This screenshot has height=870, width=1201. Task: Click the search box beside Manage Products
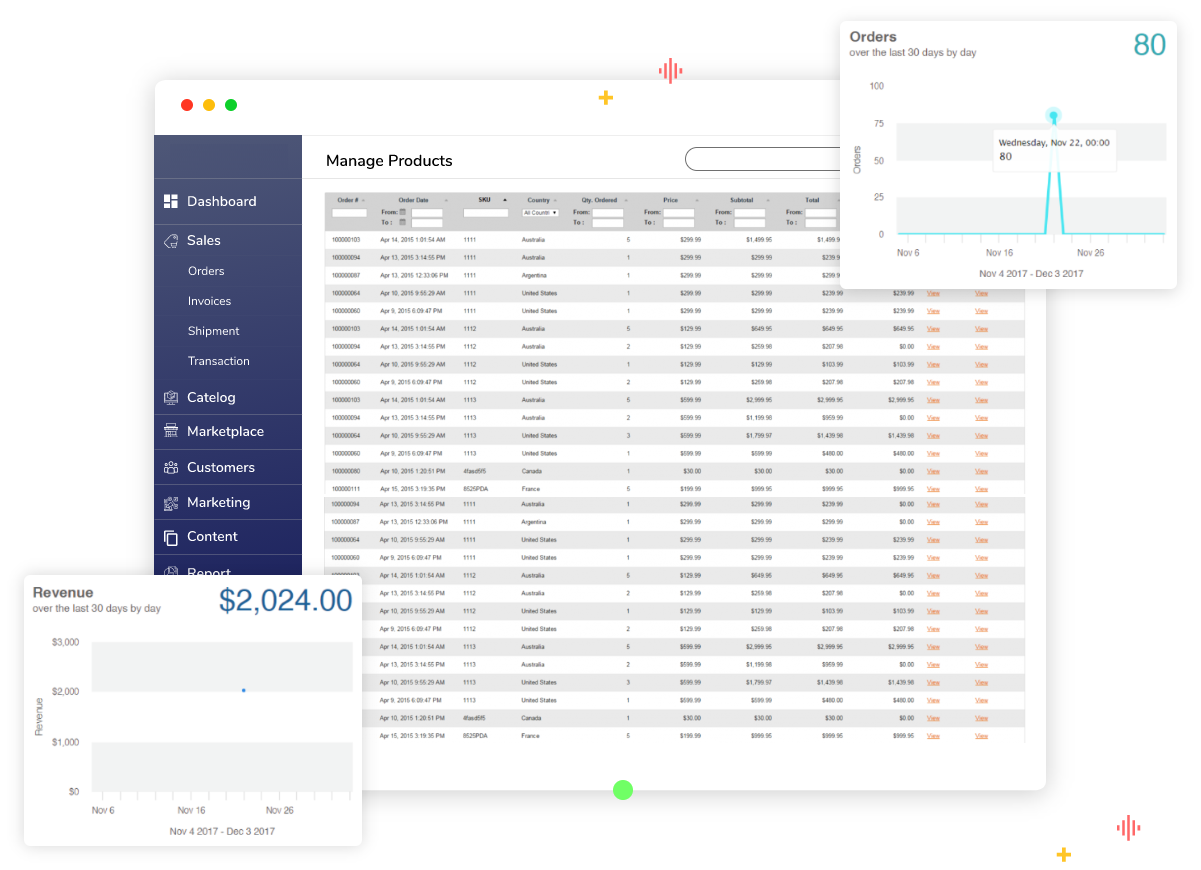click(762, 160)
